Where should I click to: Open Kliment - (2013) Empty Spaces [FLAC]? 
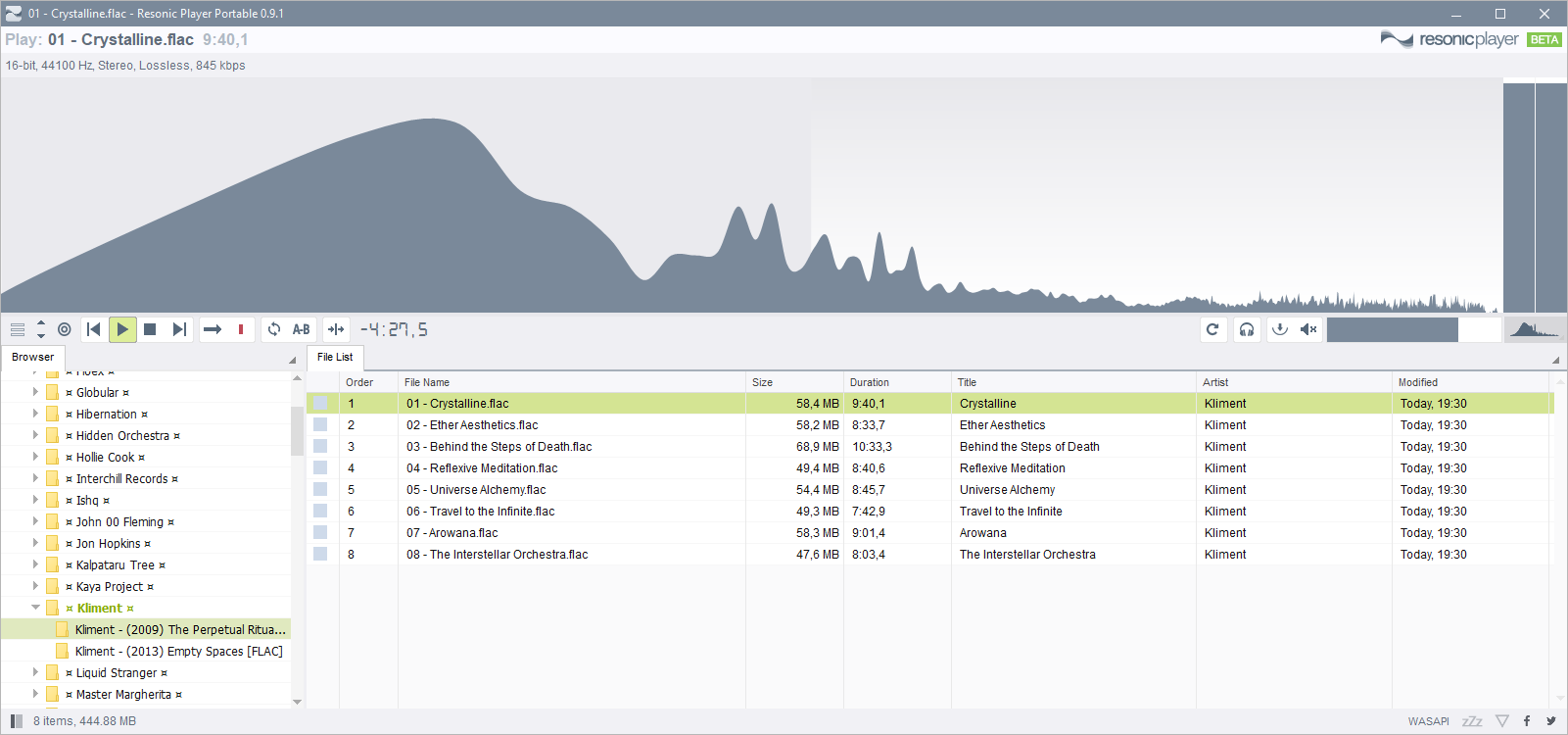178,652
